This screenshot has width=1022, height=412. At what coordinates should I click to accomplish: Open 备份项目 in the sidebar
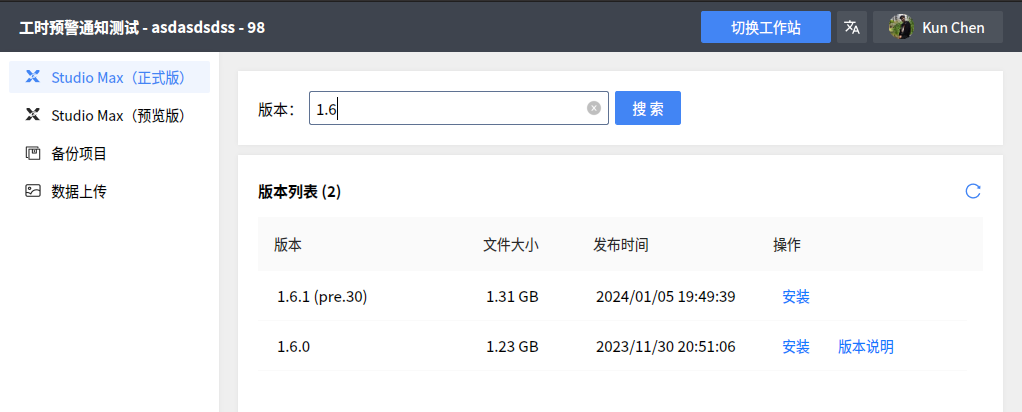click(110, 153)
